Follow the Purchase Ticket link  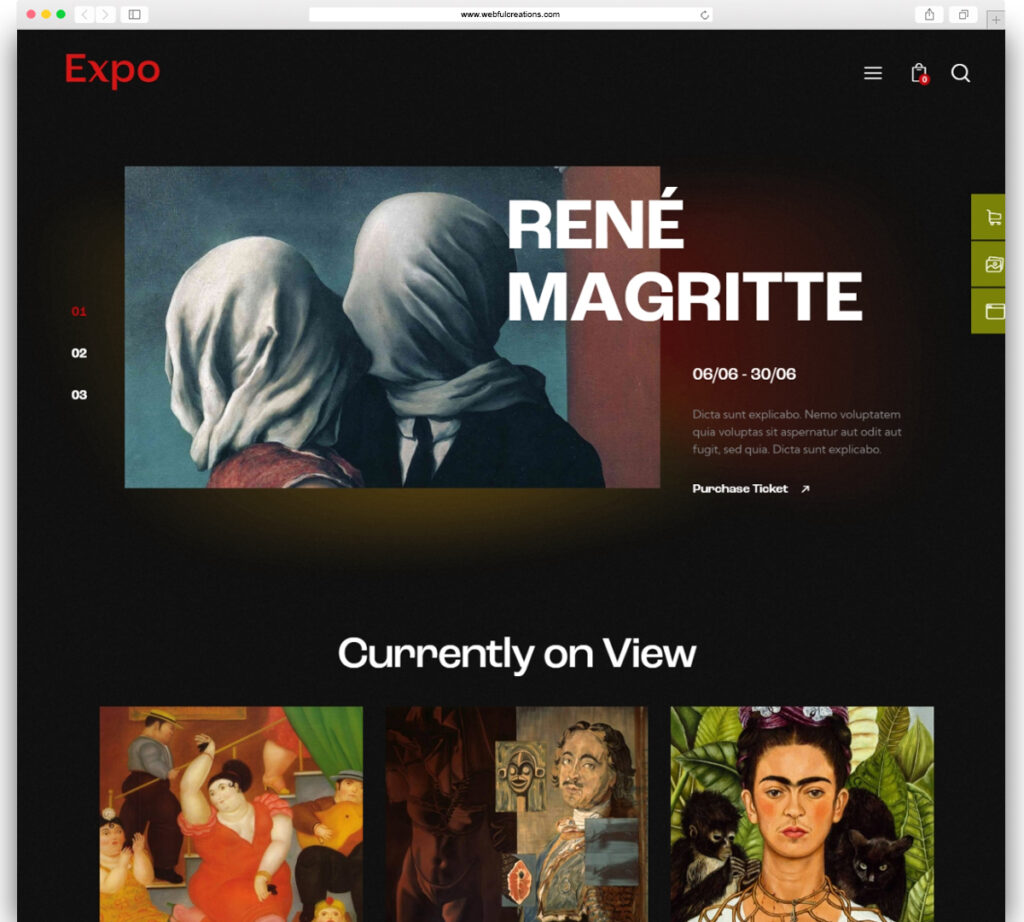(740, 489)
